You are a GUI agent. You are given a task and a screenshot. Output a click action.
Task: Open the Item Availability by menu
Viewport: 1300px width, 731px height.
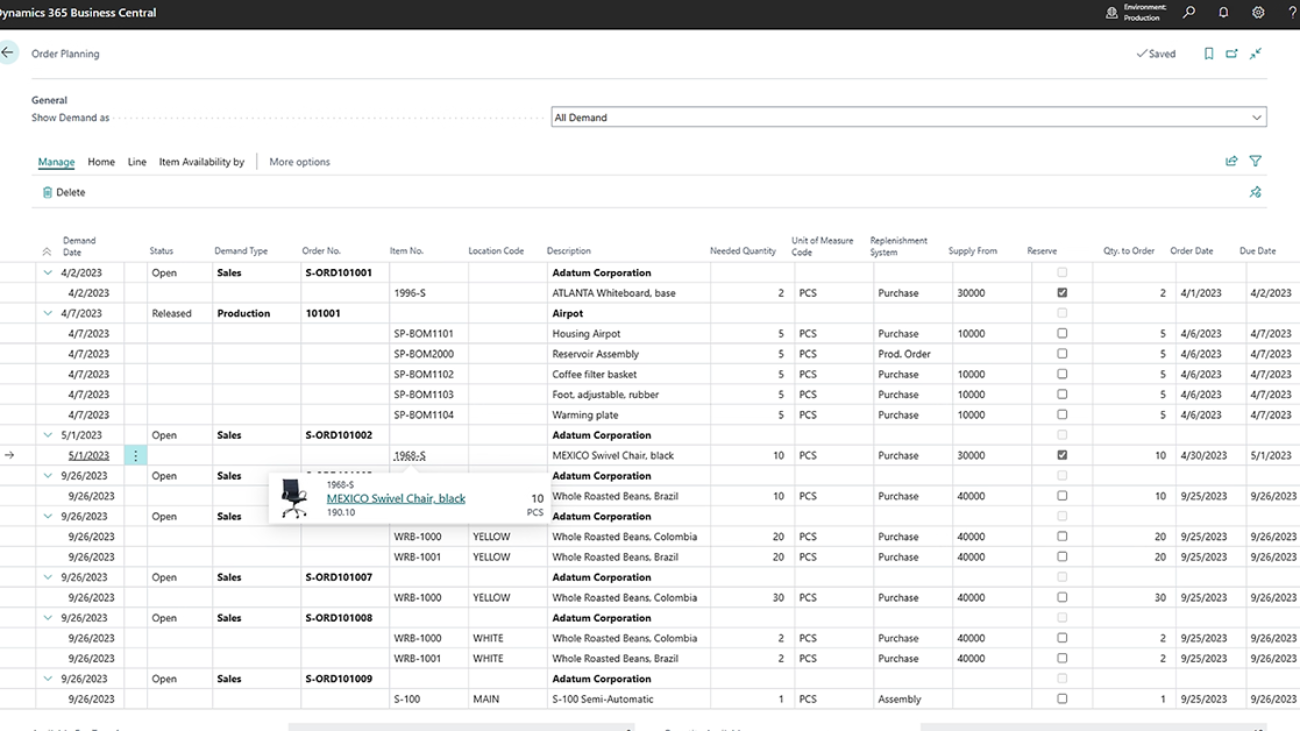[201, 162]
